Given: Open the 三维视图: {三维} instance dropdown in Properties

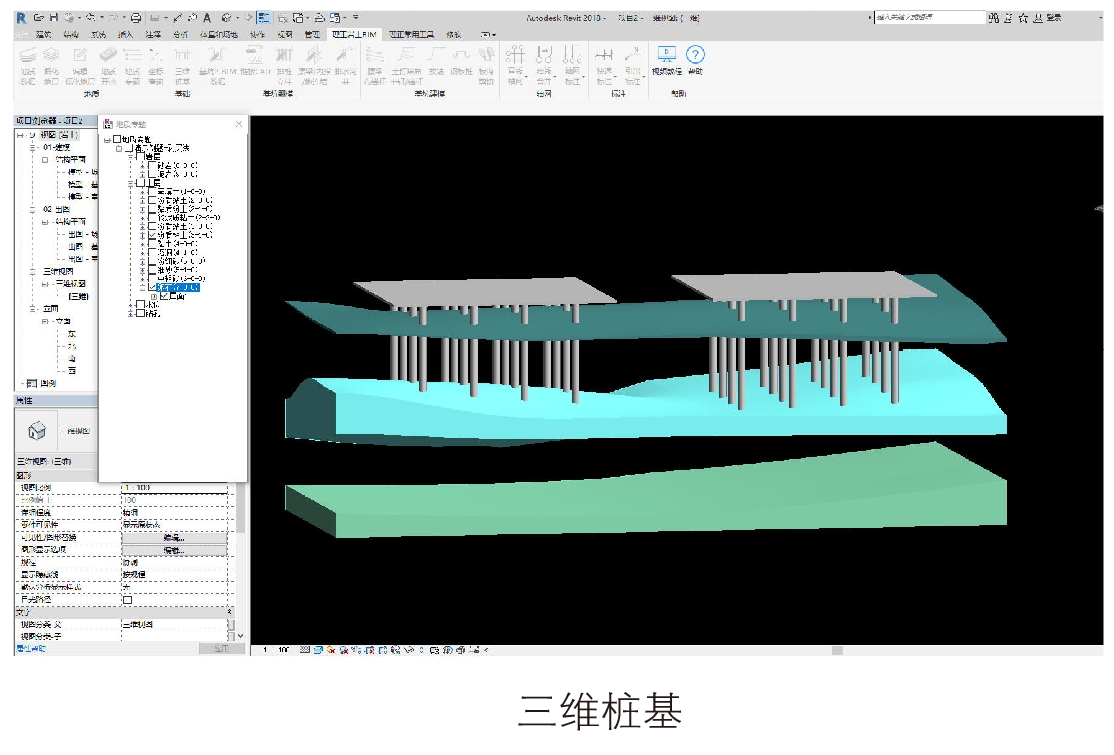Looking at the screenshot, I should click(x=54, y=461).
